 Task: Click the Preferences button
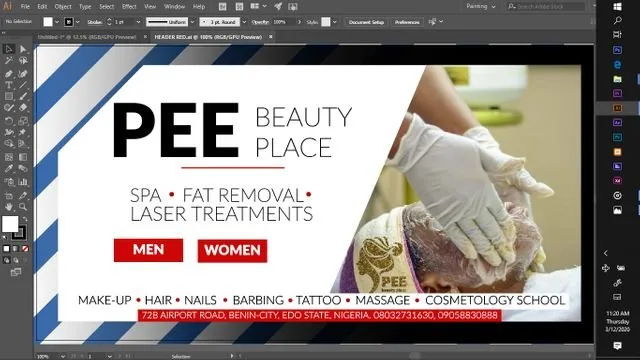coord(407,22)
